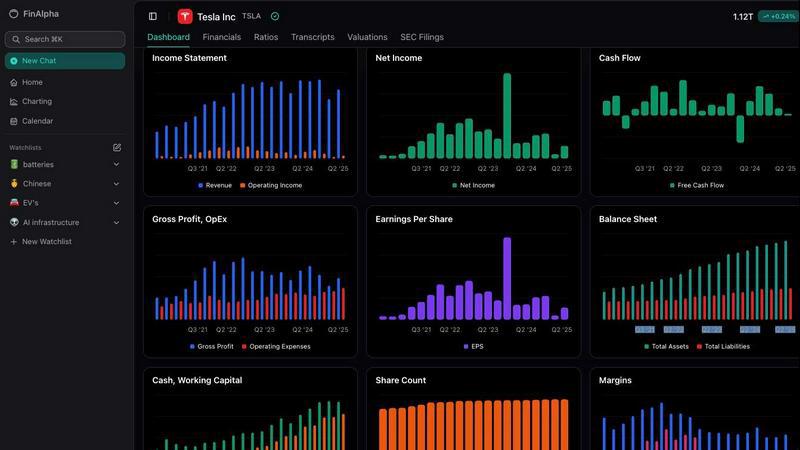800x450 pixels.
Task: Click the edit watchlists pencil icon
Action: (x=117, y=147)
